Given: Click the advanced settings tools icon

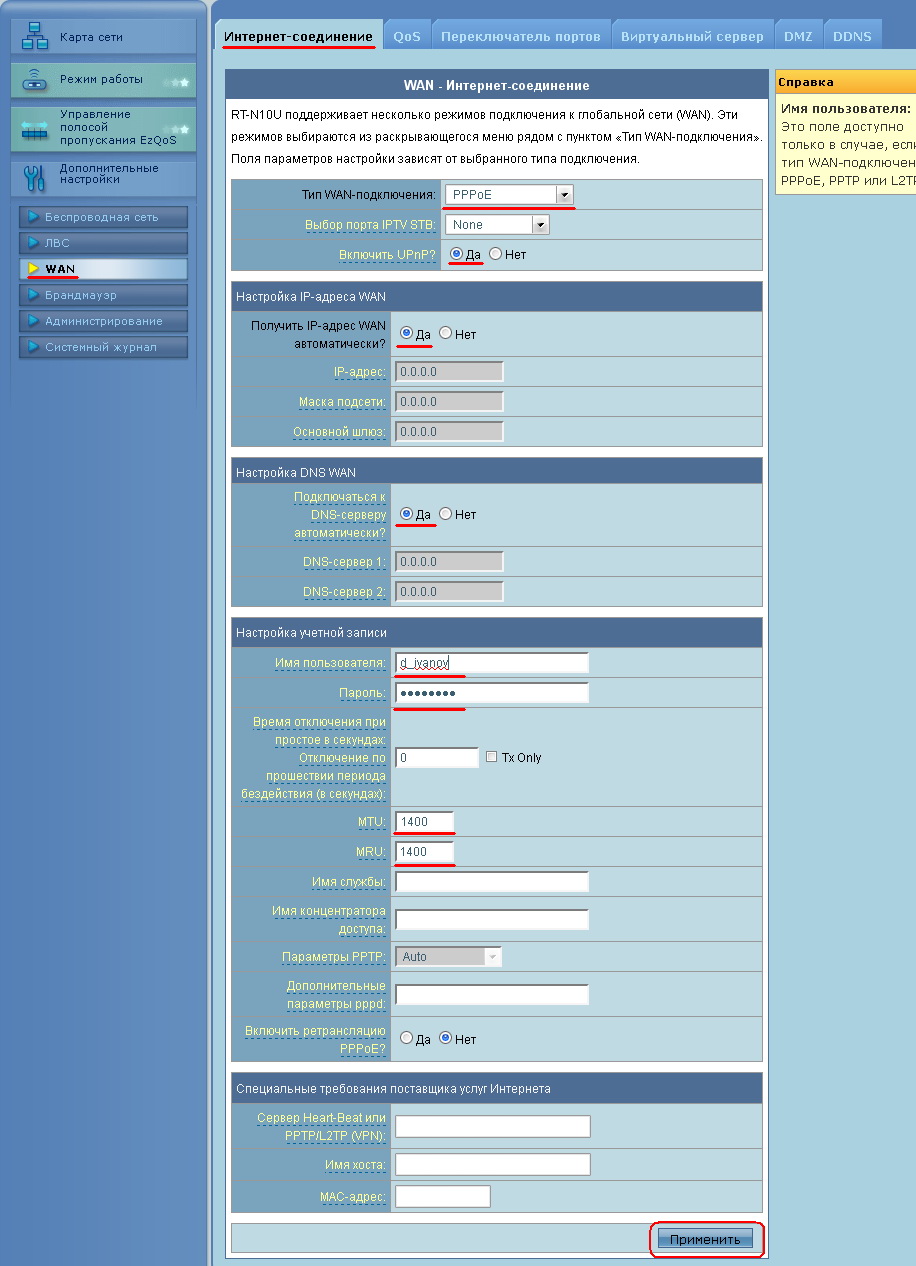Looking at the screenshot, I should [x=34, y=176].
